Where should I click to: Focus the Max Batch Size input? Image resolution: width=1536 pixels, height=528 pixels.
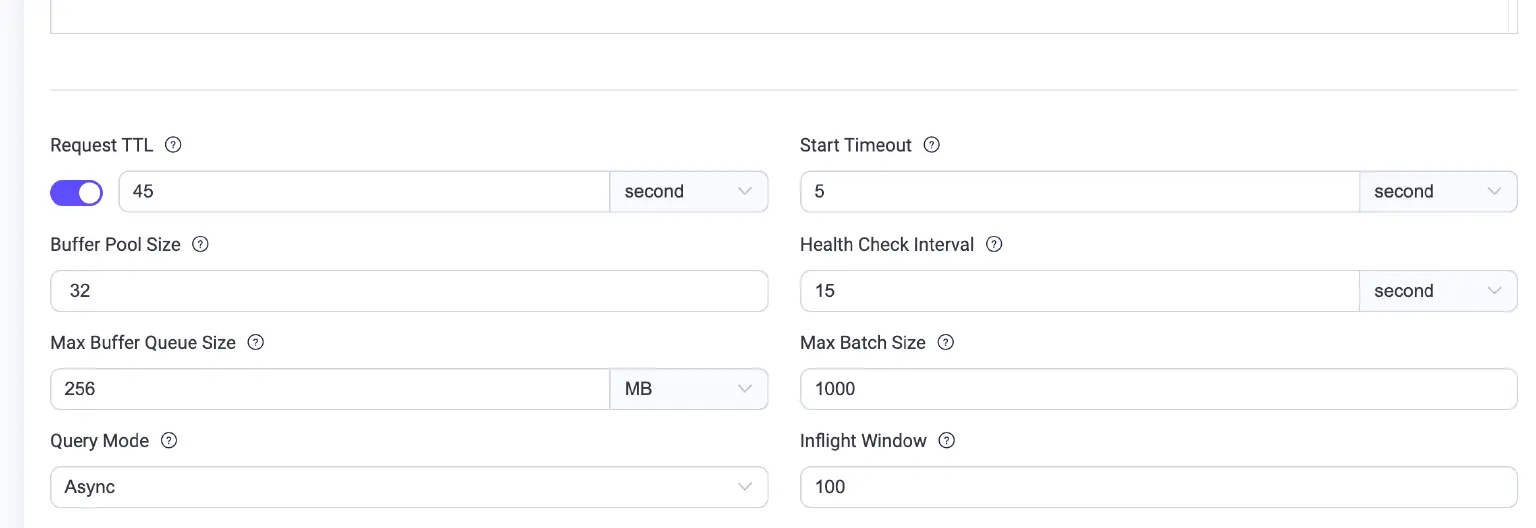click(1158, 389)
